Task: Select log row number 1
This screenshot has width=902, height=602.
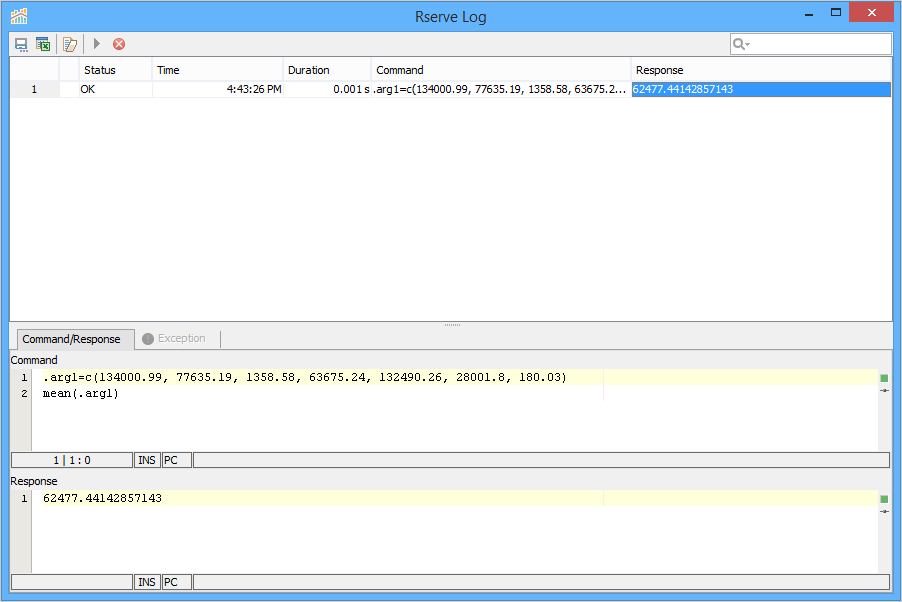Action: (x=35, y=89)
